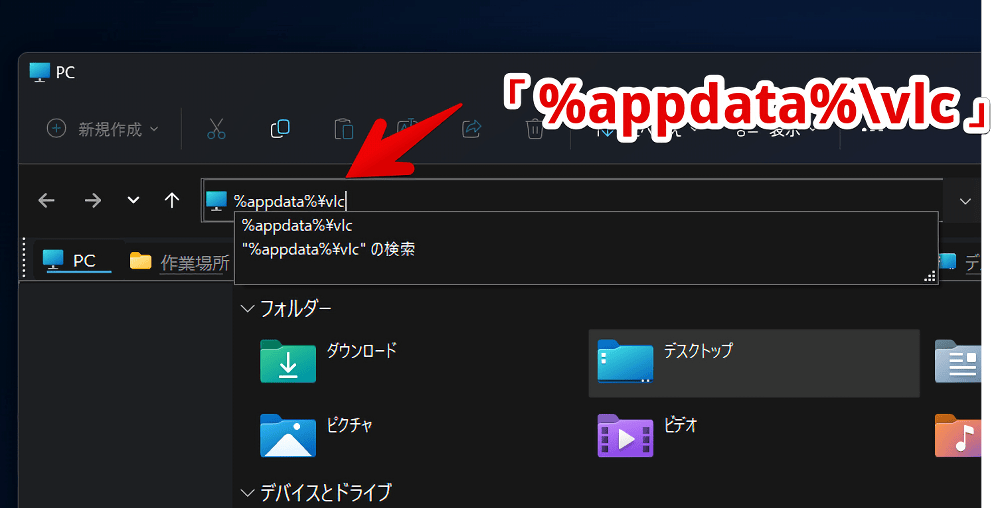Click the Cut scissors icon
This screenshot has width=1000, height=508.
click(216, 129)
